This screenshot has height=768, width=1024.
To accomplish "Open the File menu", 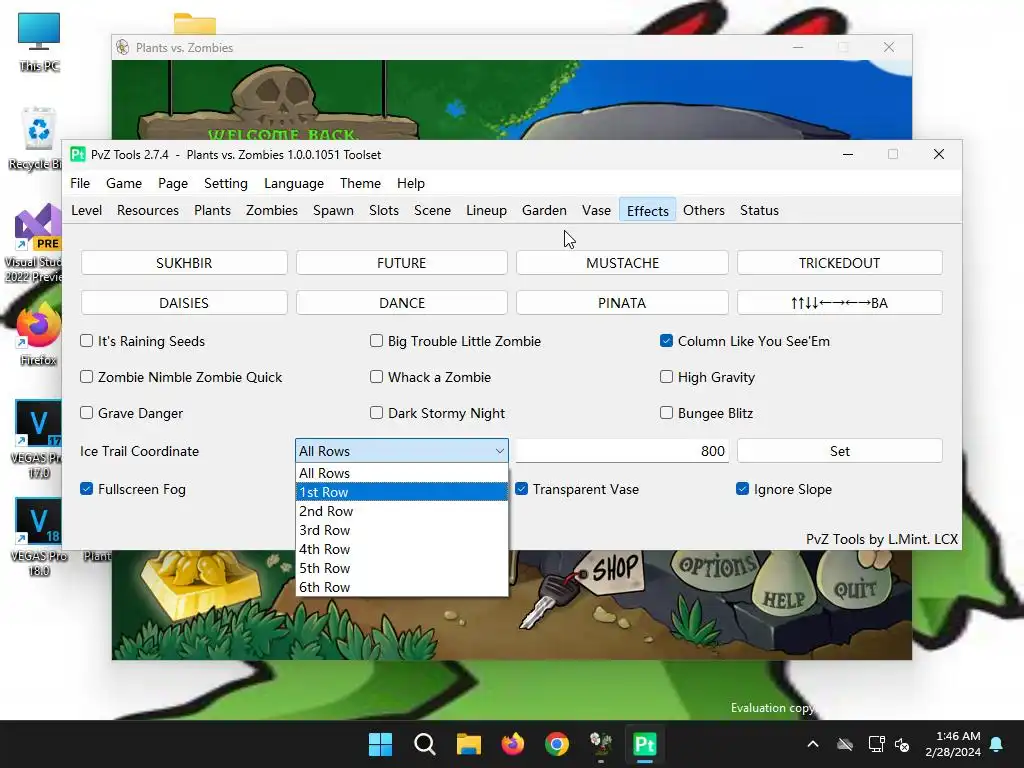I will pyautogui.click(x=80, y=183).
